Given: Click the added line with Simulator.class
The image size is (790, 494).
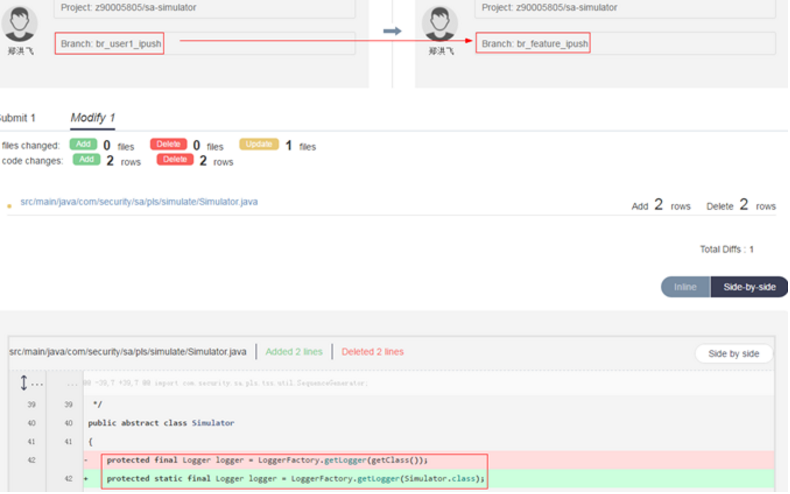Looking at the screenshot, I should tap(428, 479).
